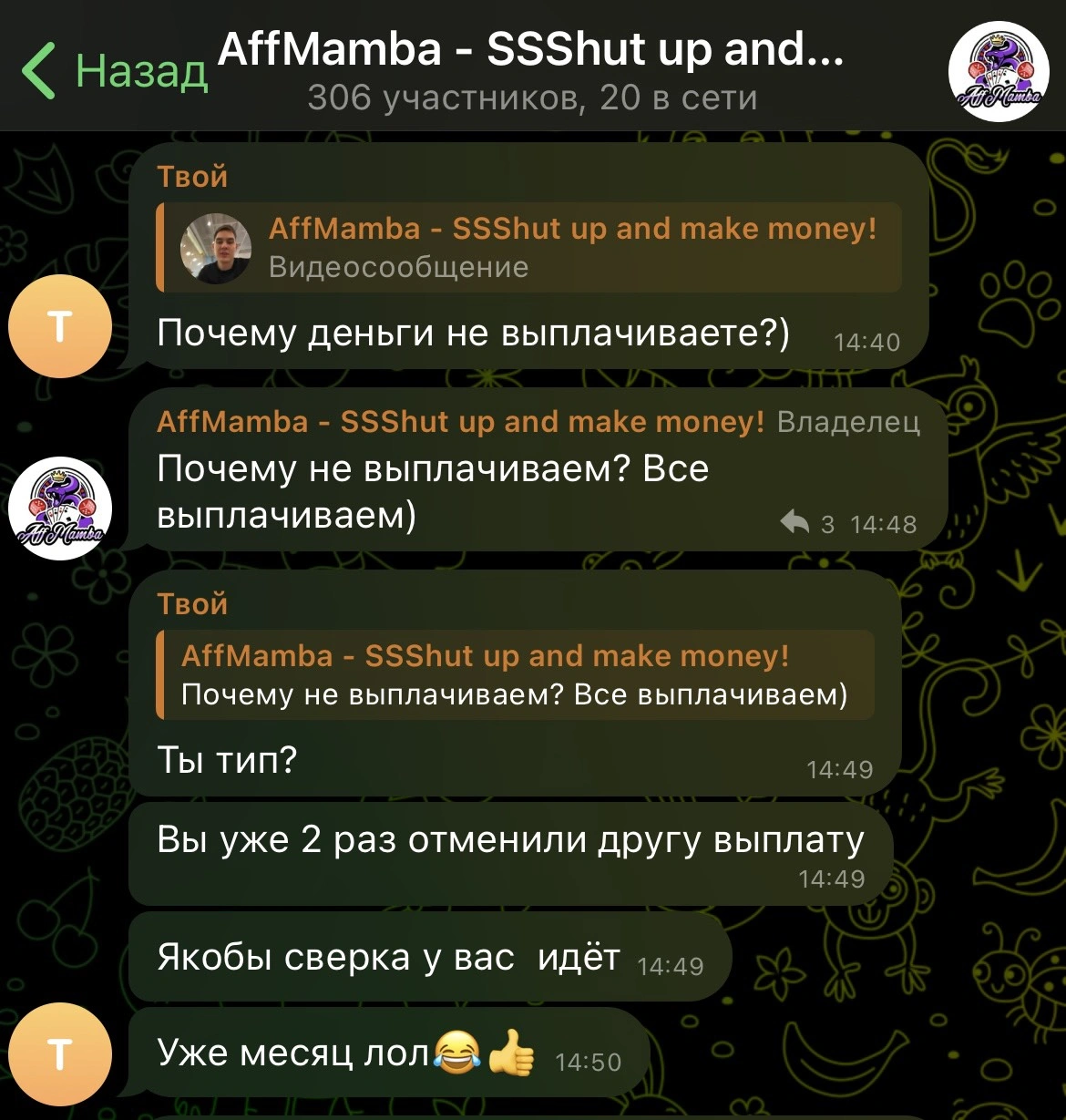Tap sender name Твой above first message
The image size is (1066, 1120).
192,177
